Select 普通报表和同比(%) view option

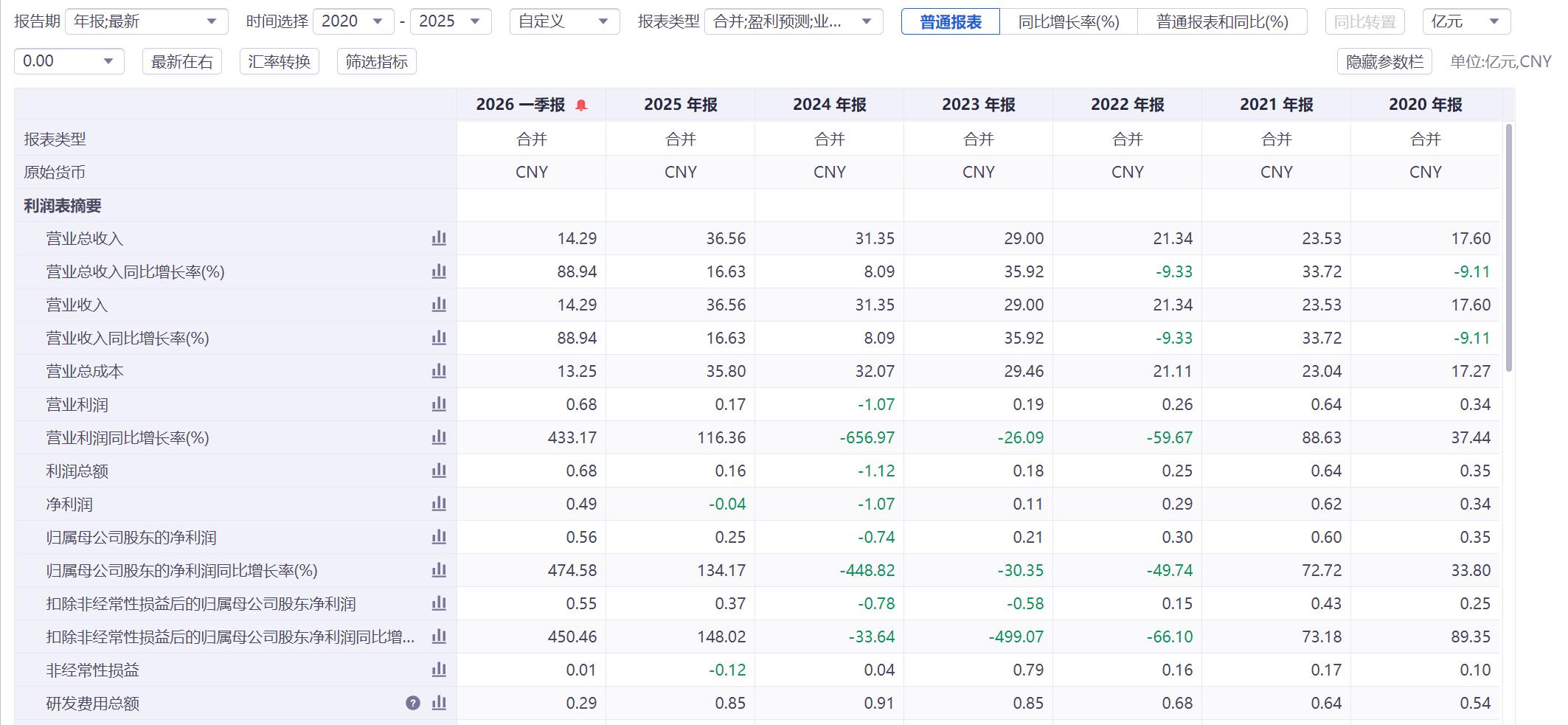tap(1222, 21)
